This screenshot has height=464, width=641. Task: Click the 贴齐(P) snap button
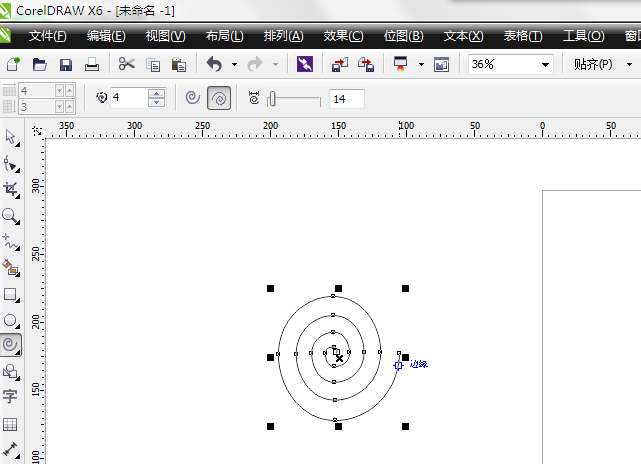click(593, 64)
